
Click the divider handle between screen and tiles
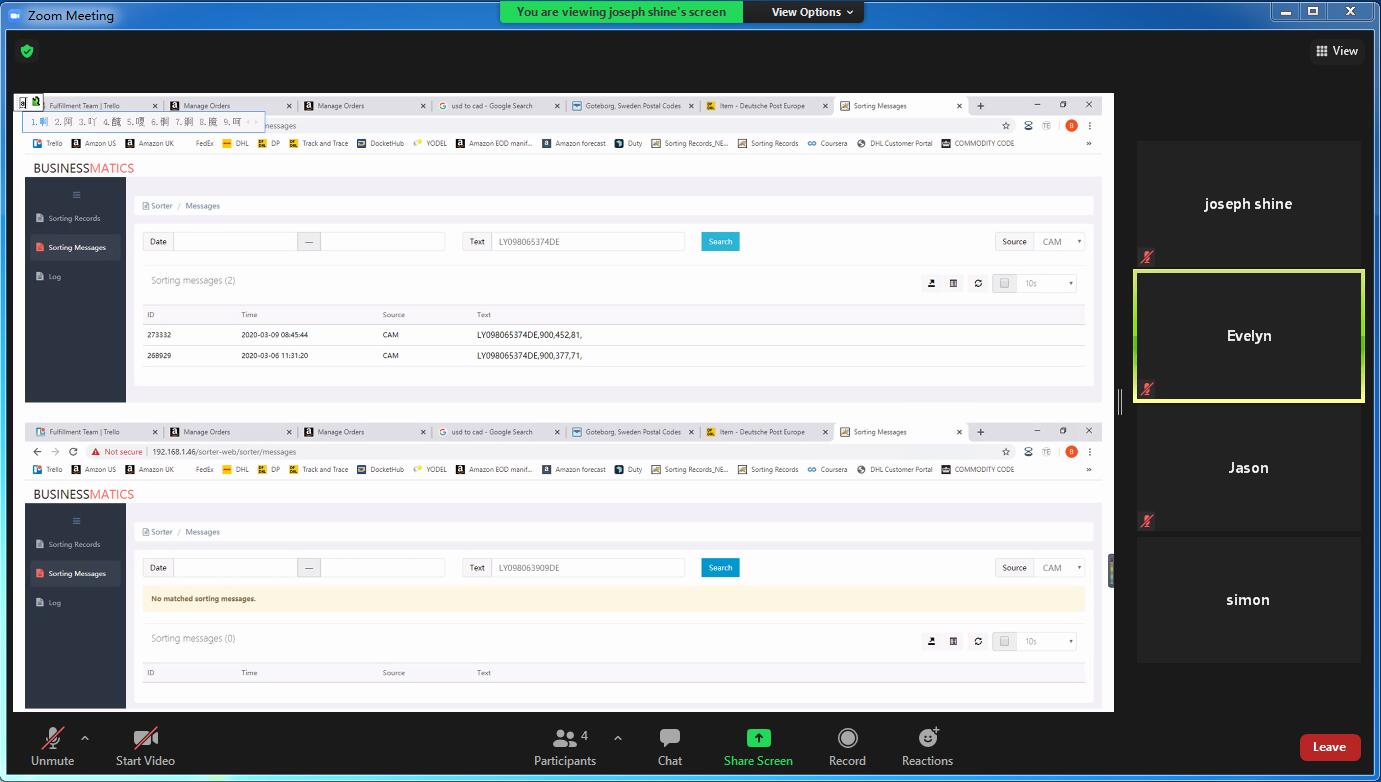[x=1119, y=401]
